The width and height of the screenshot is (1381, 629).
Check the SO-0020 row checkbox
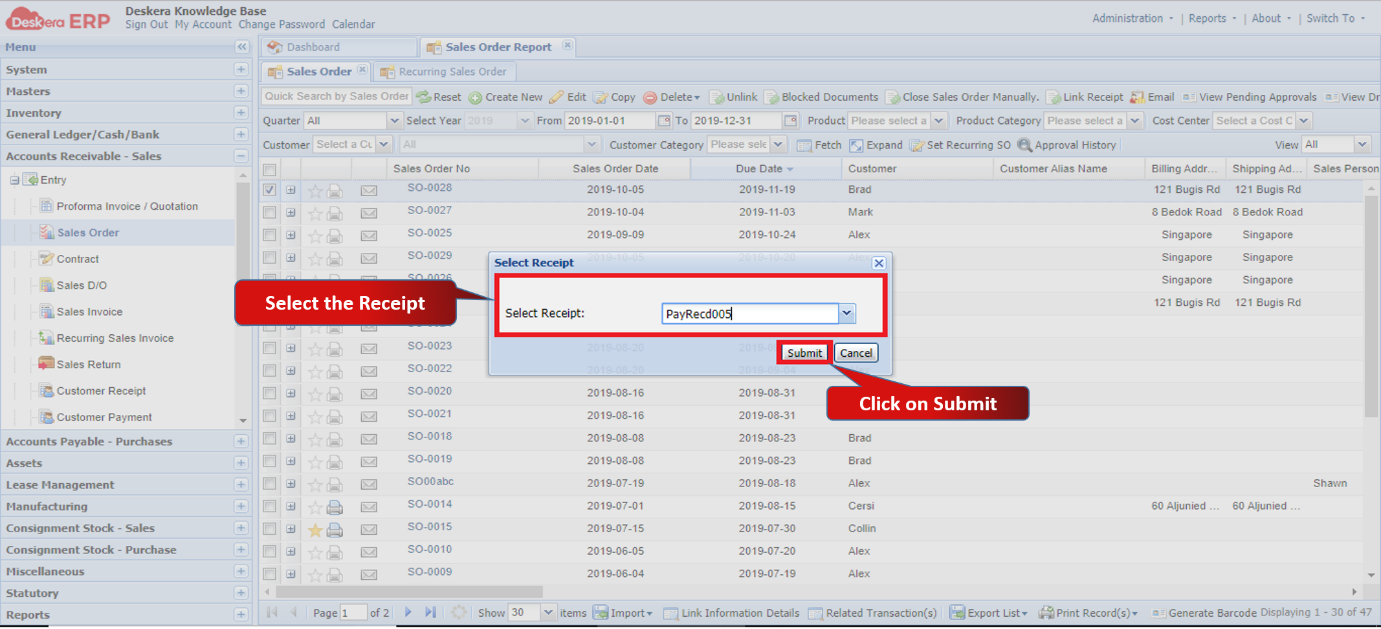tap(270, 393)
